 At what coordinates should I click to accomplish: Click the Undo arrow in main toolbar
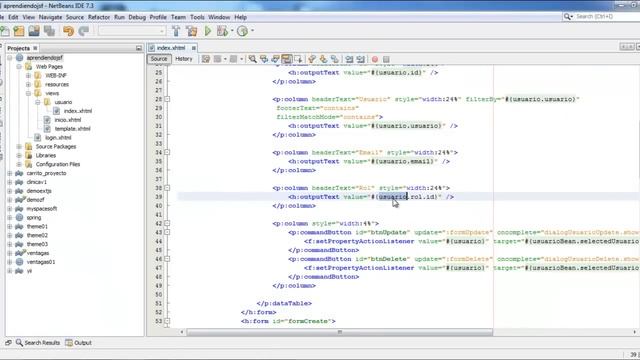pyautogui.click(x=68, y=31)
